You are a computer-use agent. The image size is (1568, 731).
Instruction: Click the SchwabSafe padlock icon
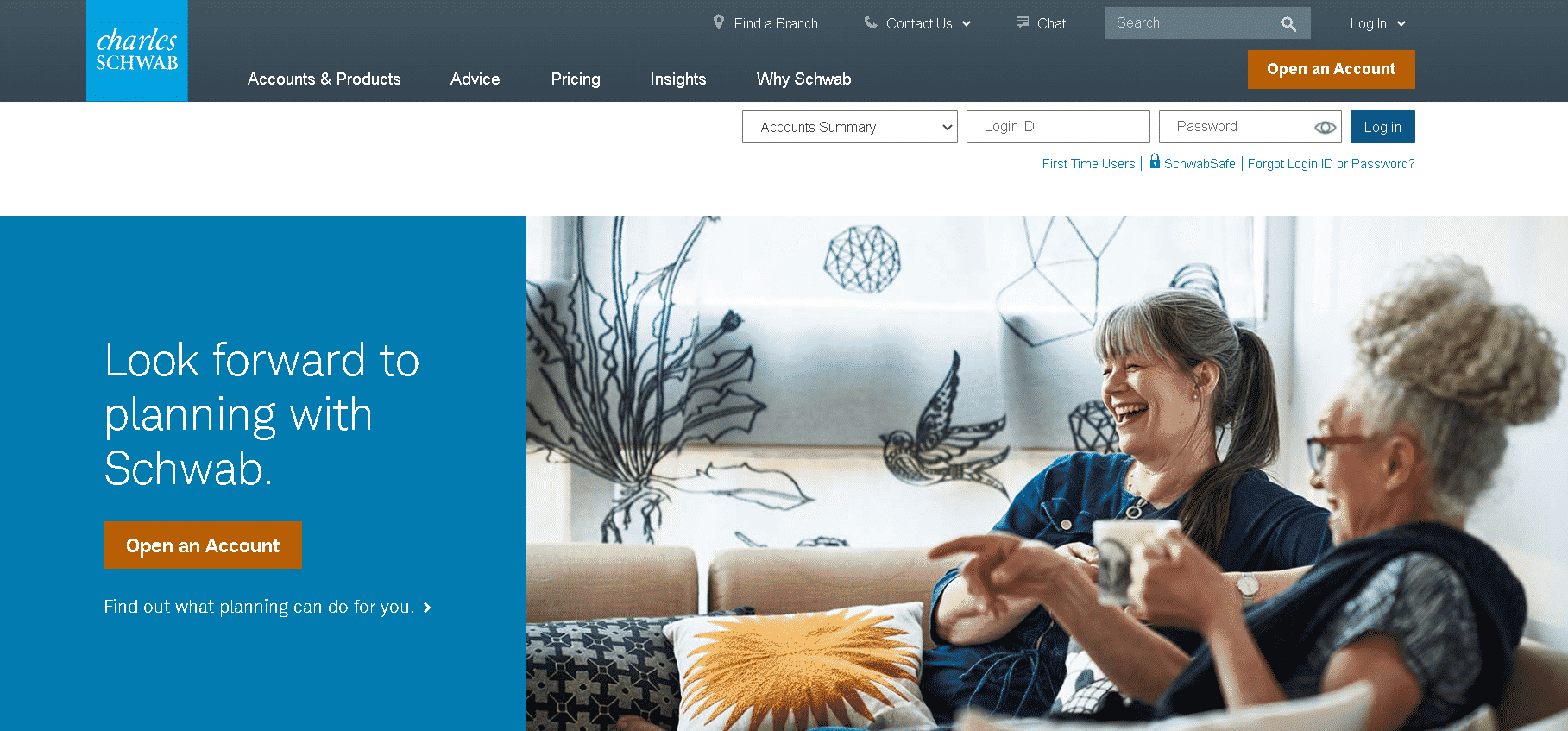[x=1155, y=161]
